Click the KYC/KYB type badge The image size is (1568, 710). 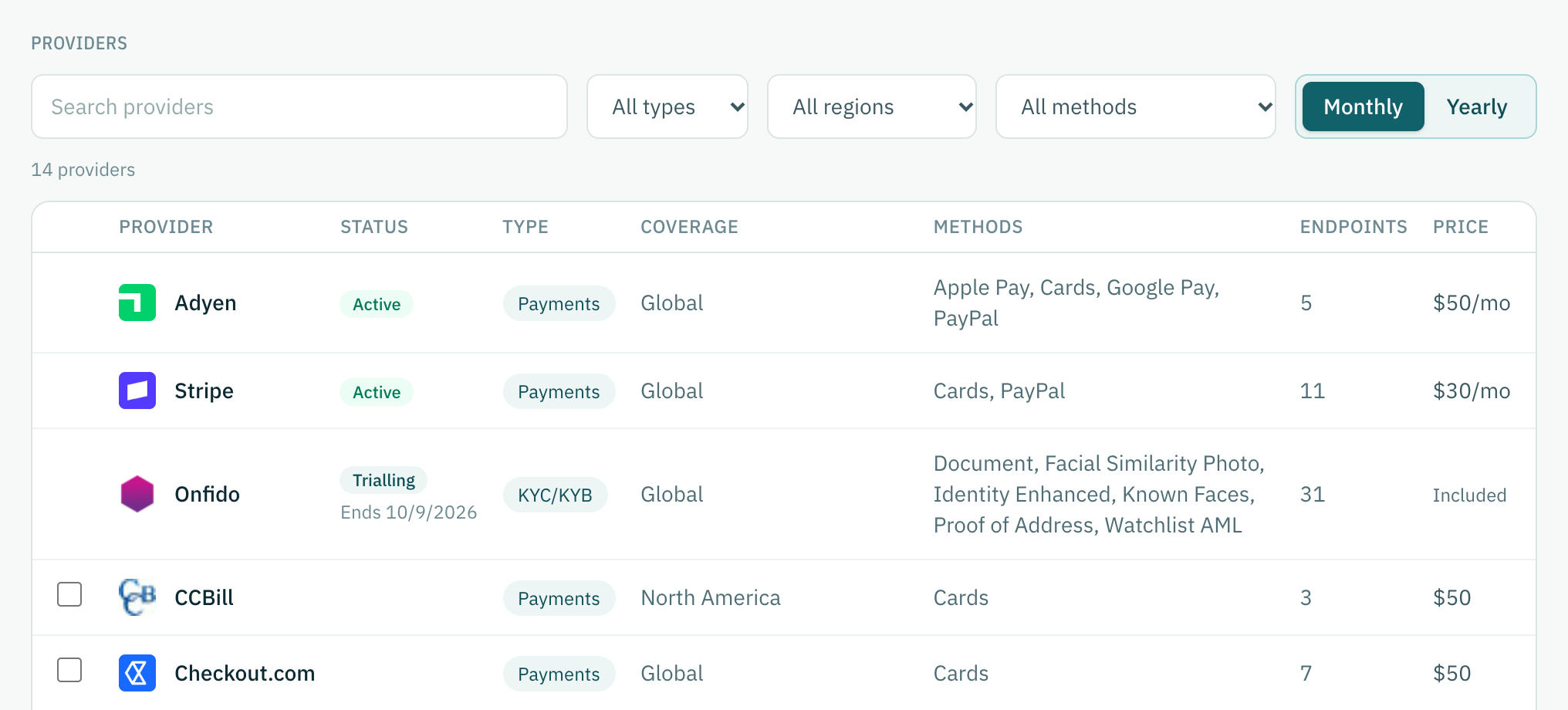(555, 495)
